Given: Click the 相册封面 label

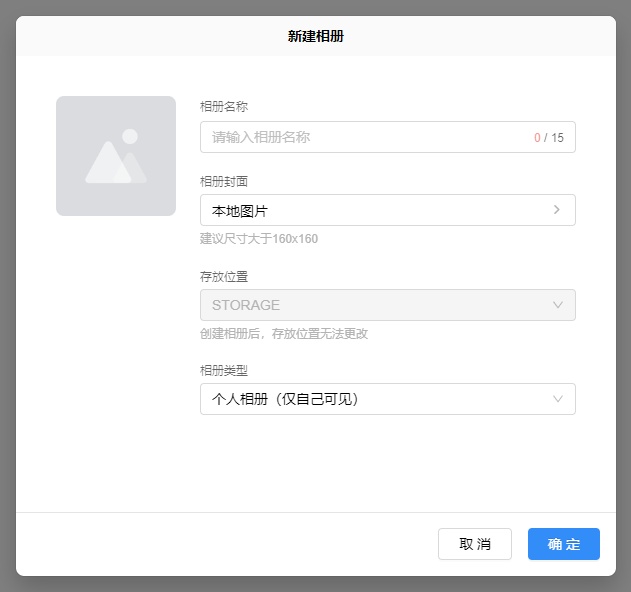Looking at the screenshot, I should point(224,181).
